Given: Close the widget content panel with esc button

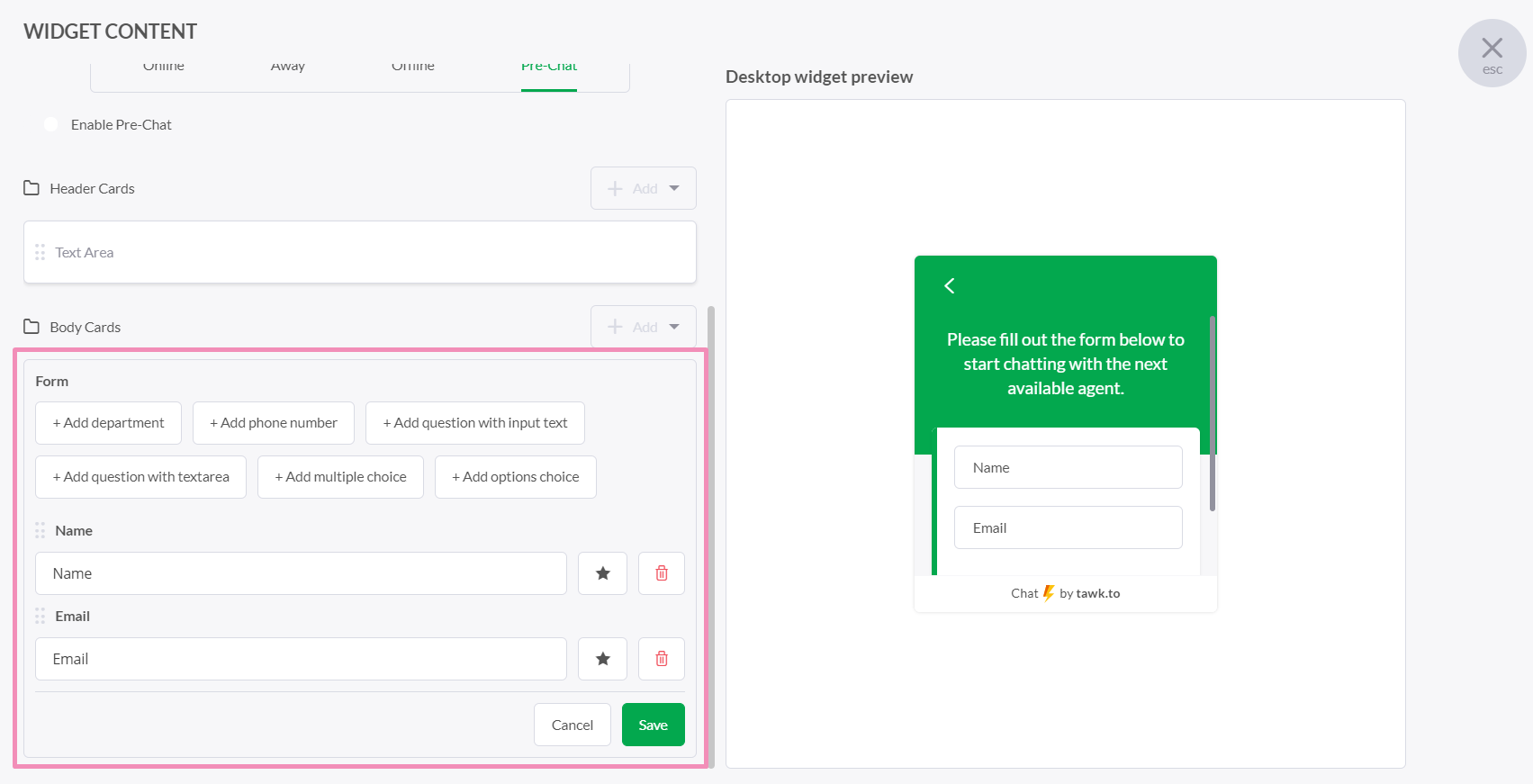Looking at the screenshot, I should pyautogui.click(x=1492, y=53).
